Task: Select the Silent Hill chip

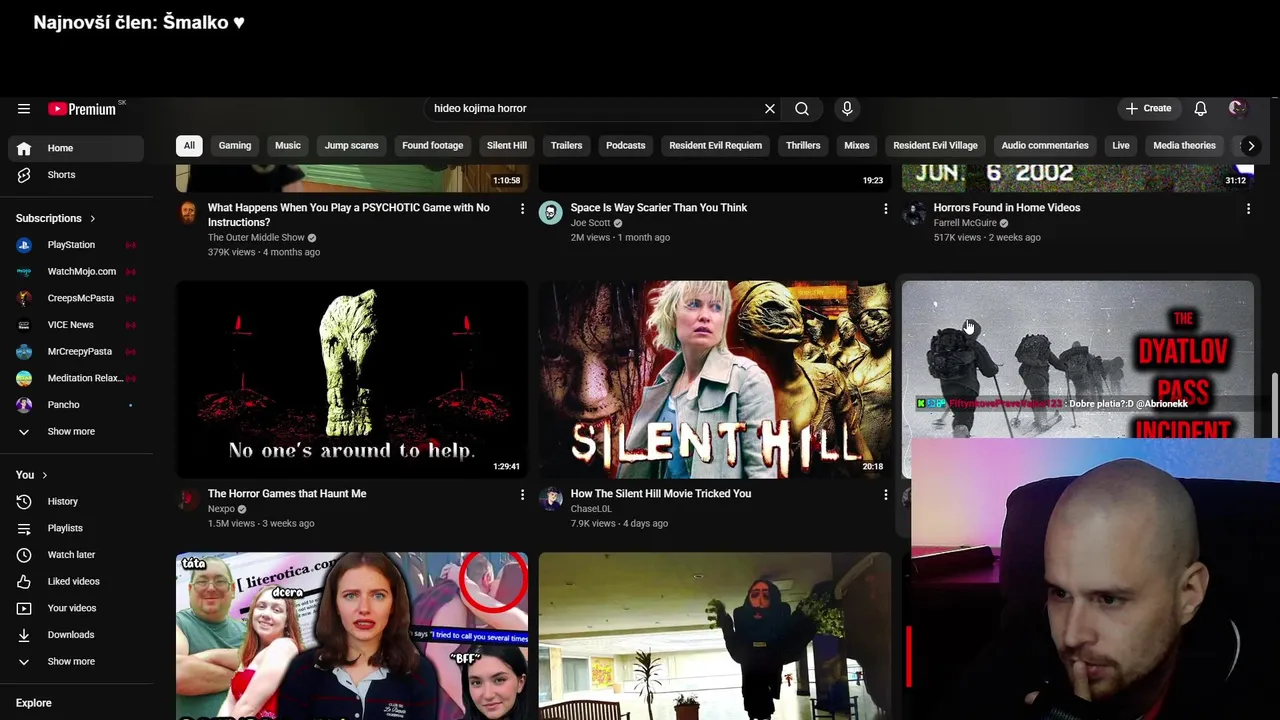Action: pos(507,146)
